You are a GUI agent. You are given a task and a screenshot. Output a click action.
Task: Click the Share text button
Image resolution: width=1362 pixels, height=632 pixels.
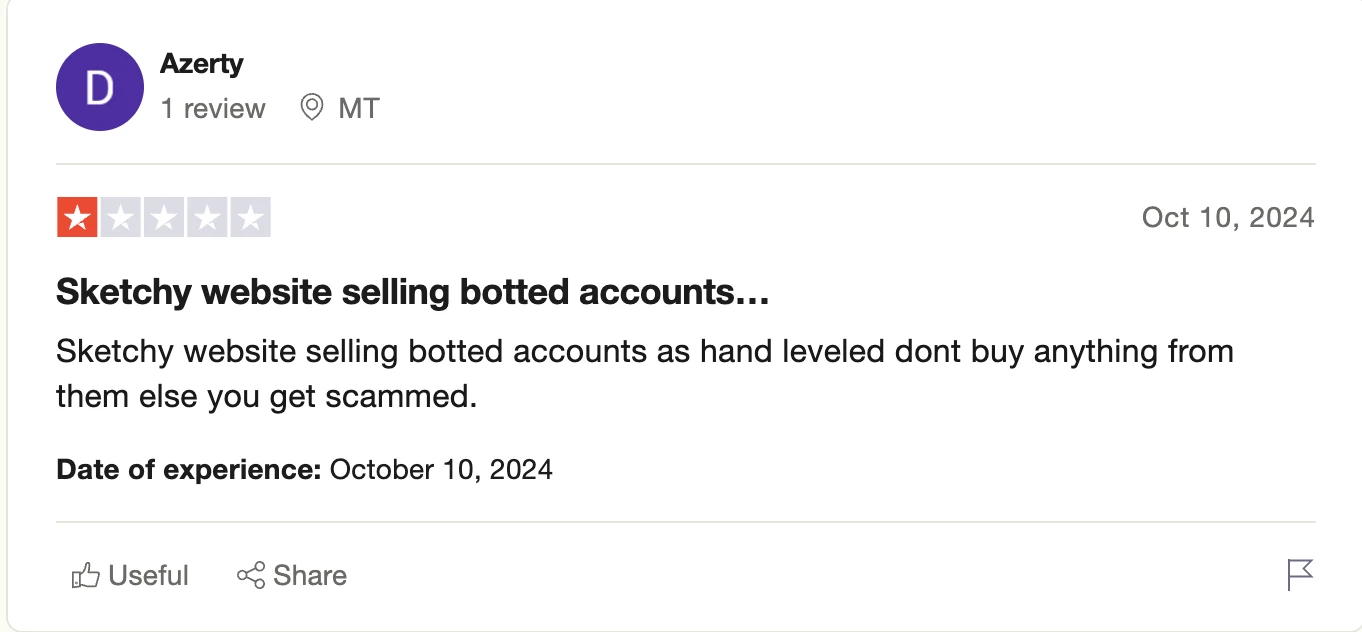click(x=310, y=576)
